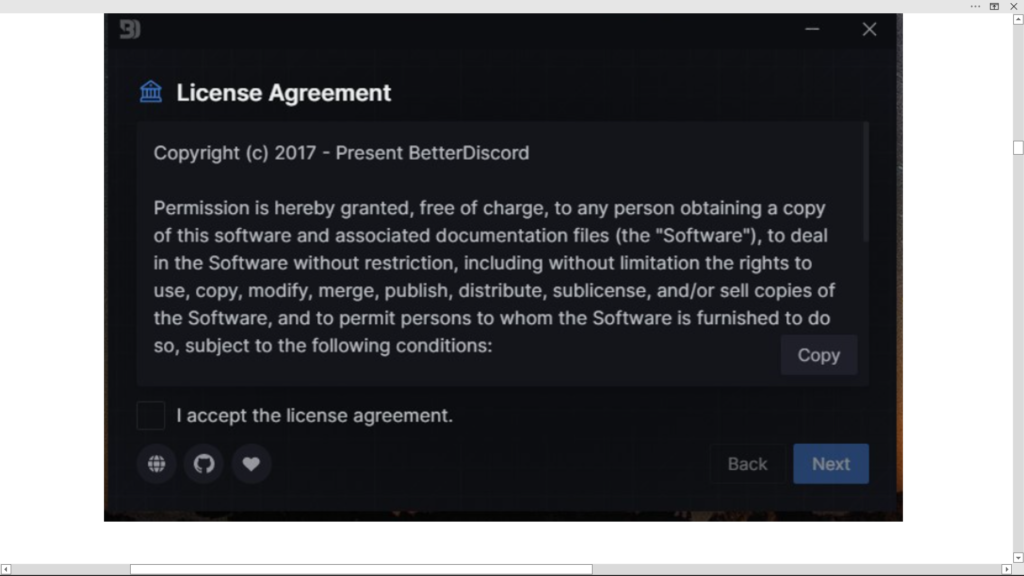
Task: Open the globe website icon
Action: click(157, 464)
